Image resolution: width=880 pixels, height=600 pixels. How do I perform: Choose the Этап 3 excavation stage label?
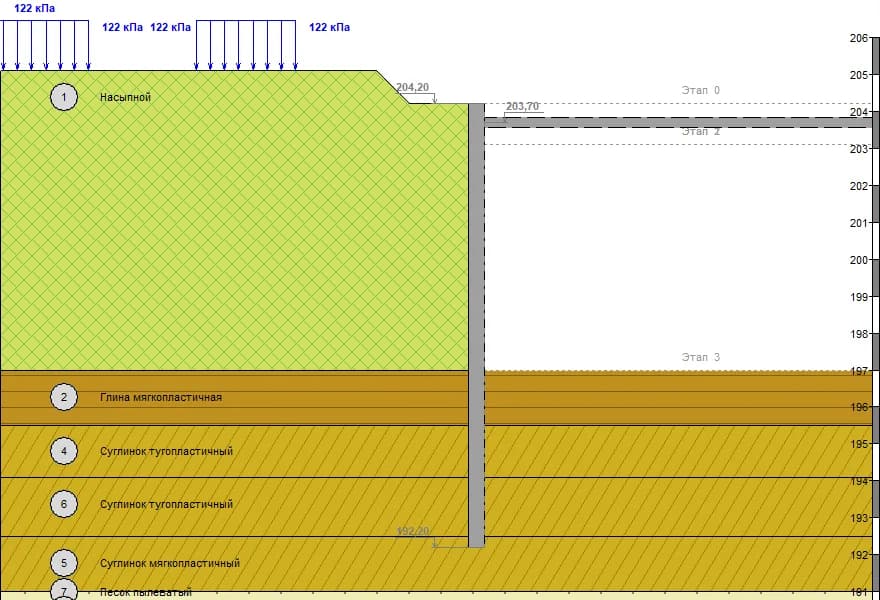(700, 357)
